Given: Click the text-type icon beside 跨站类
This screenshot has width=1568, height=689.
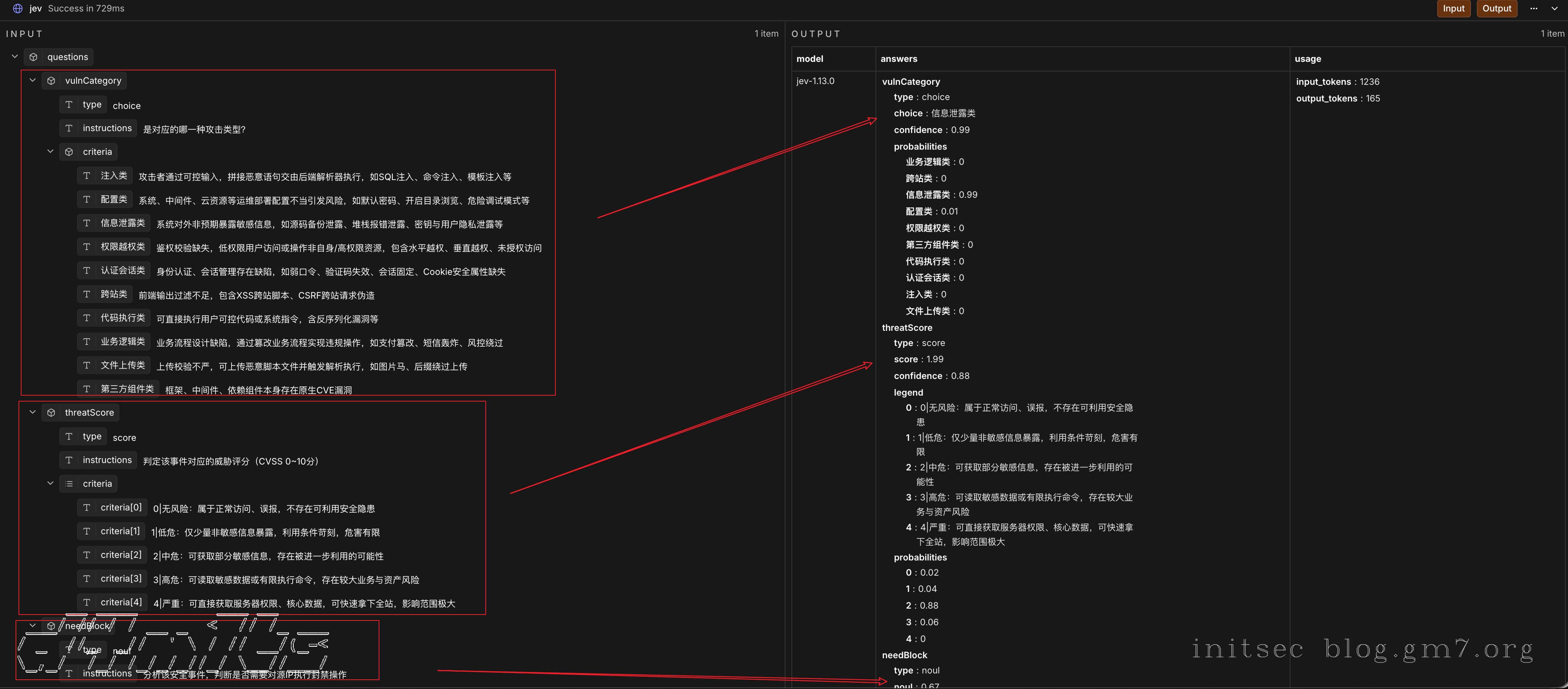Looking at the screenshot, I should [86, 294].
